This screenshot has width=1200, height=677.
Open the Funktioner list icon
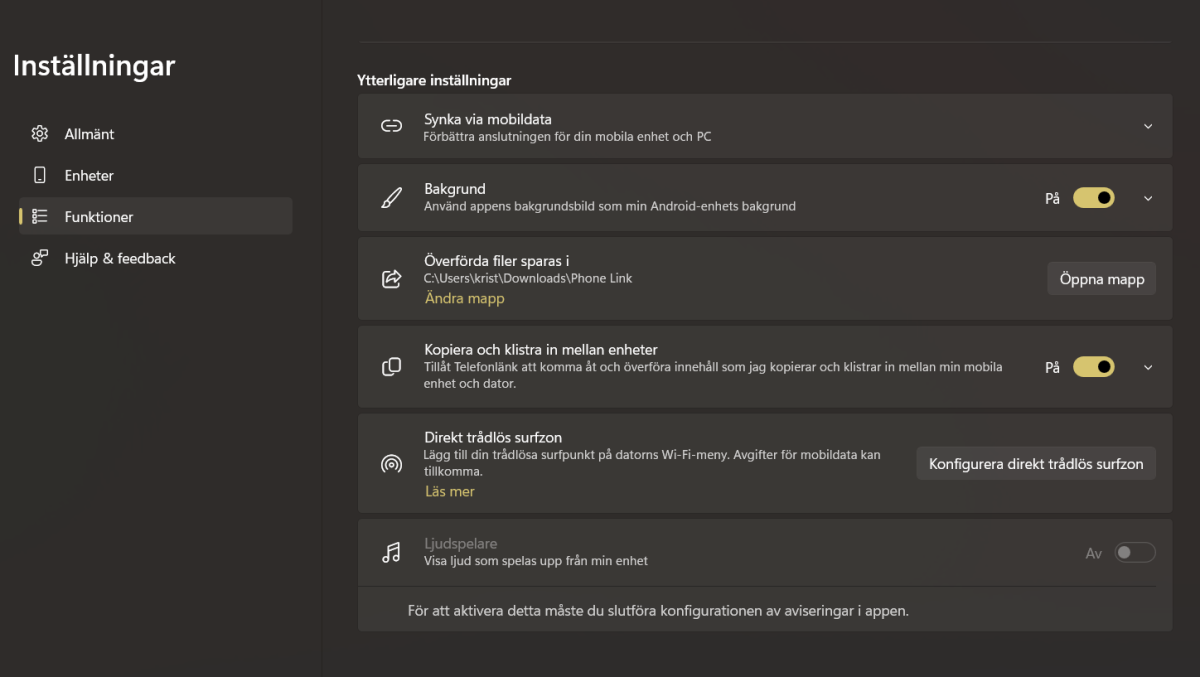click(x=39, y=216)
